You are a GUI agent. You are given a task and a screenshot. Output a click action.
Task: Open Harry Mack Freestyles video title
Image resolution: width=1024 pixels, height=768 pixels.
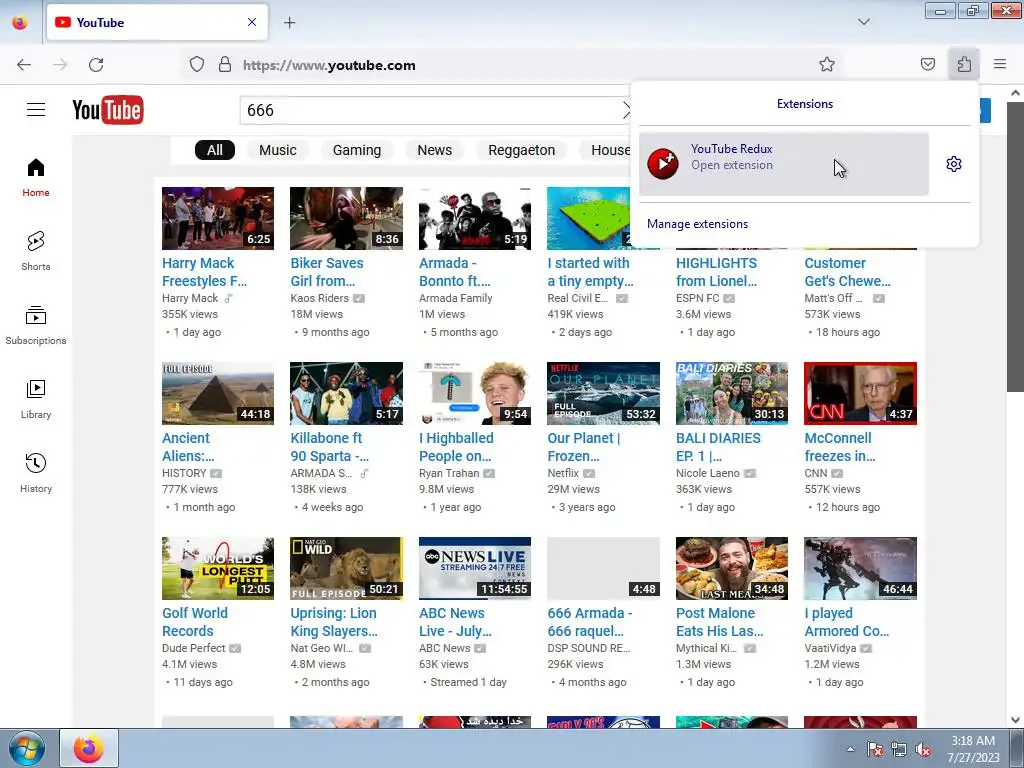point(204,272)
